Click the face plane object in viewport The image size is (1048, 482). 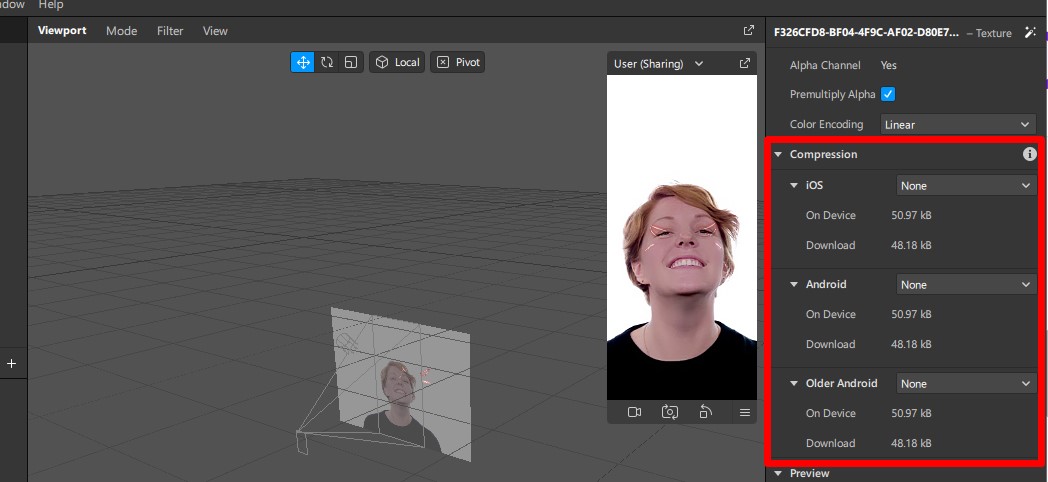[x=401, y=384]
